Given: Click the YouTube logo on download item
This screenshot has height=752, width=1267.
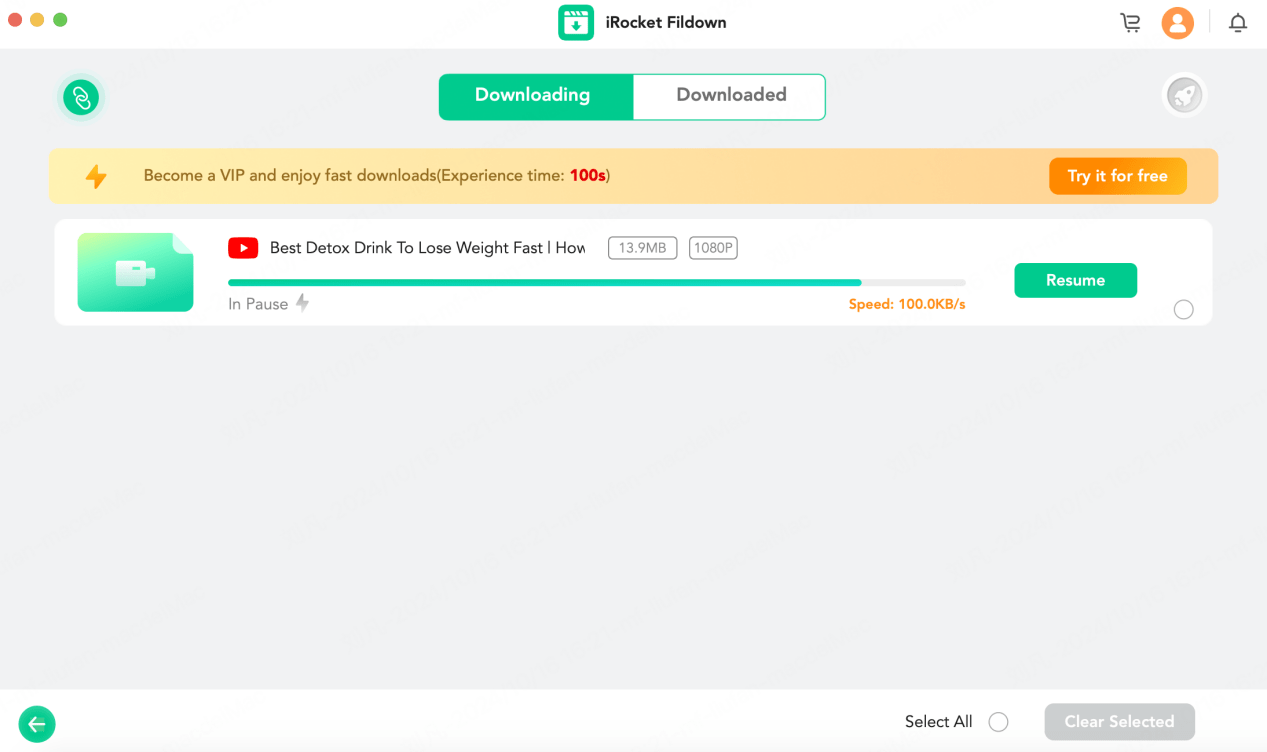Looking at the screenshot, I should pos(243,248).
